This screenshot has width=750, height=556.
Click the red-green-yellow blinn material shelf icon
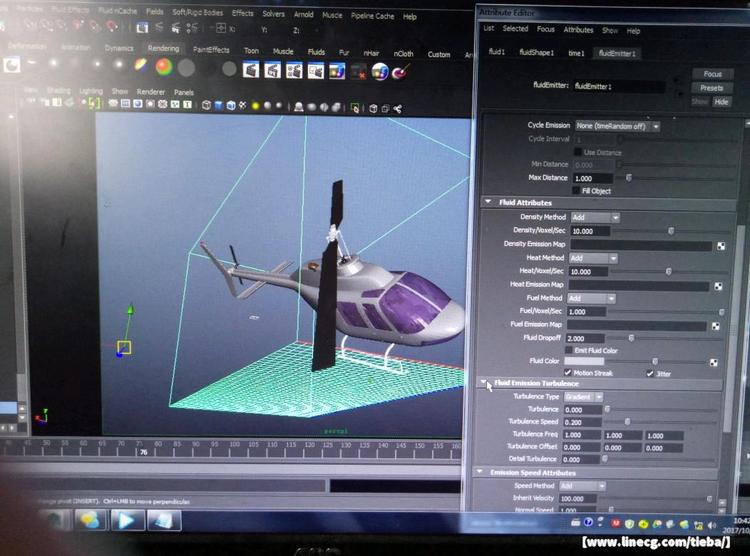tap(164, 67)
